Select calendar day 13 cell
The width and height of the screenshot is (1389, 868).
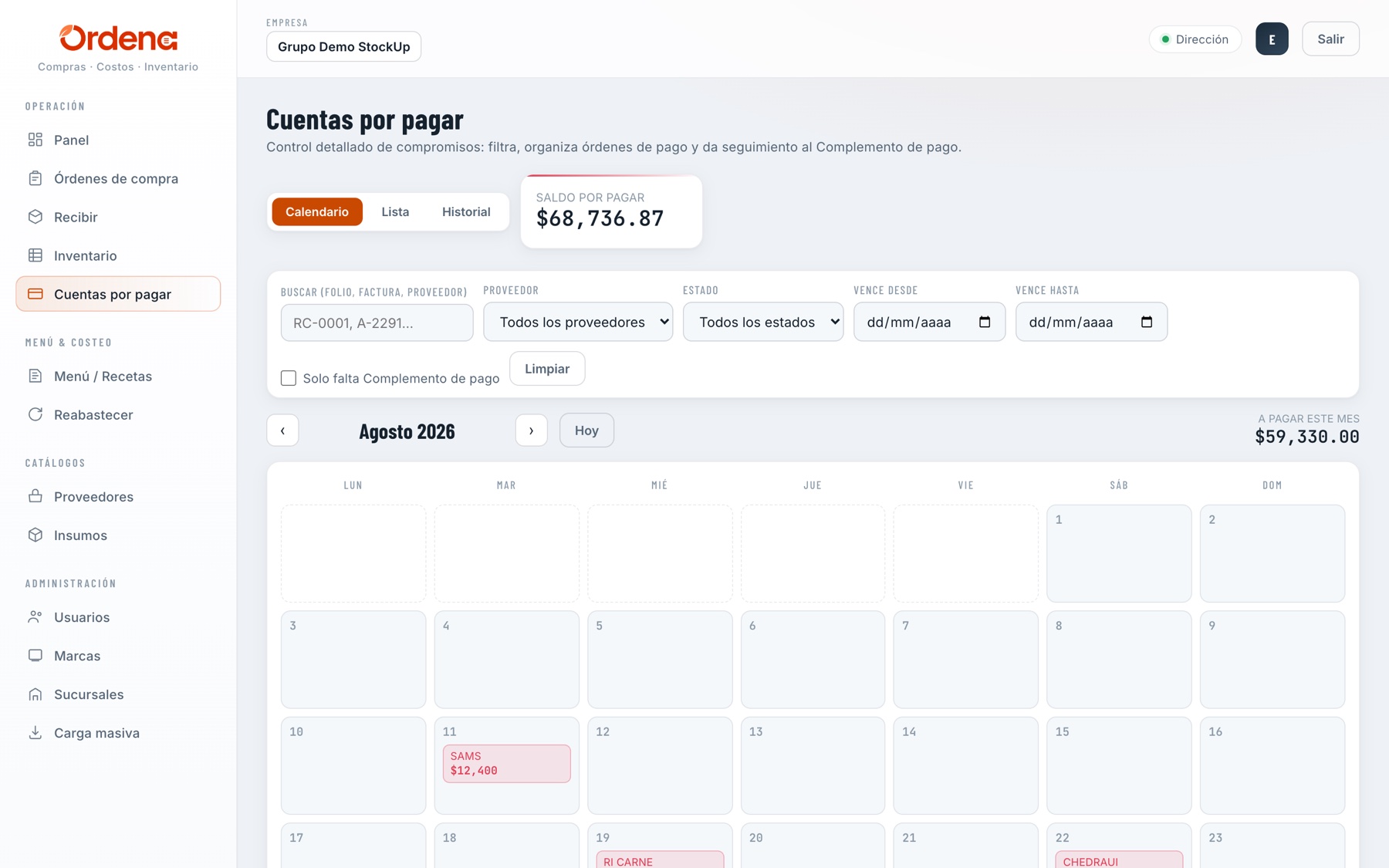[x=813, y=765]
